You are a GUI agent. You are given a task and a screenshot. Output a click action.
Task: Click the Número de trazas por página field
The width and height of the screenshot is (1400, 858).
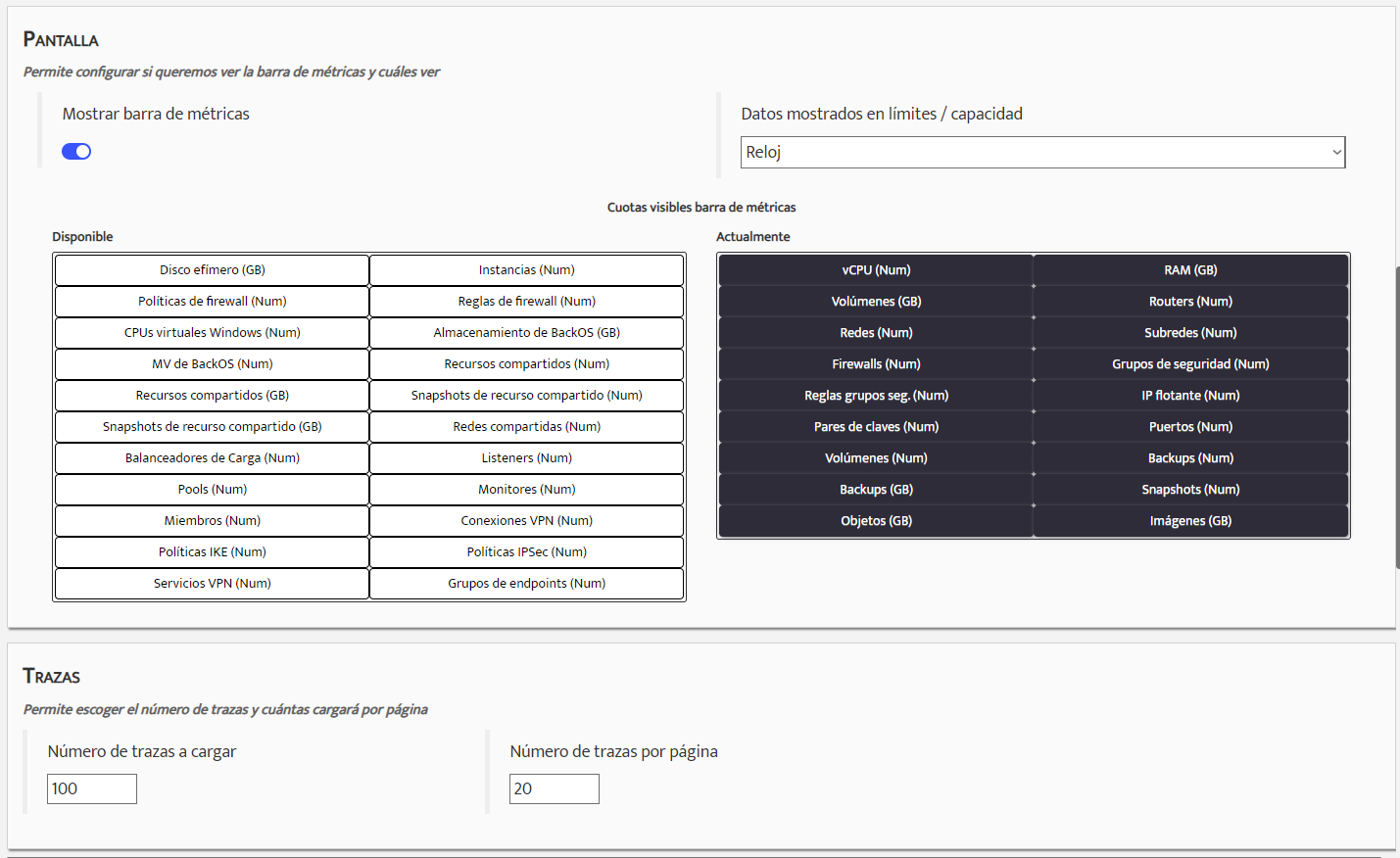click(x=555, y=788)
